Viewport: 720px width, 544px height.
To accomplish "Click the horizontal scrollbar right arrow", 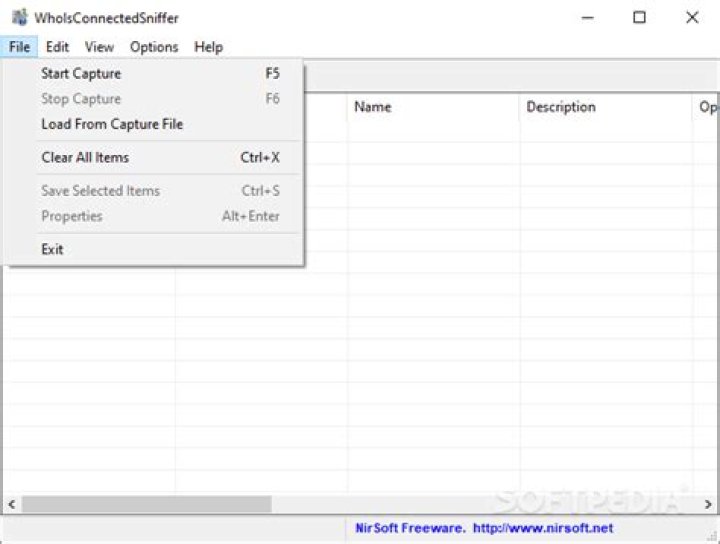I will pos(708,504).
